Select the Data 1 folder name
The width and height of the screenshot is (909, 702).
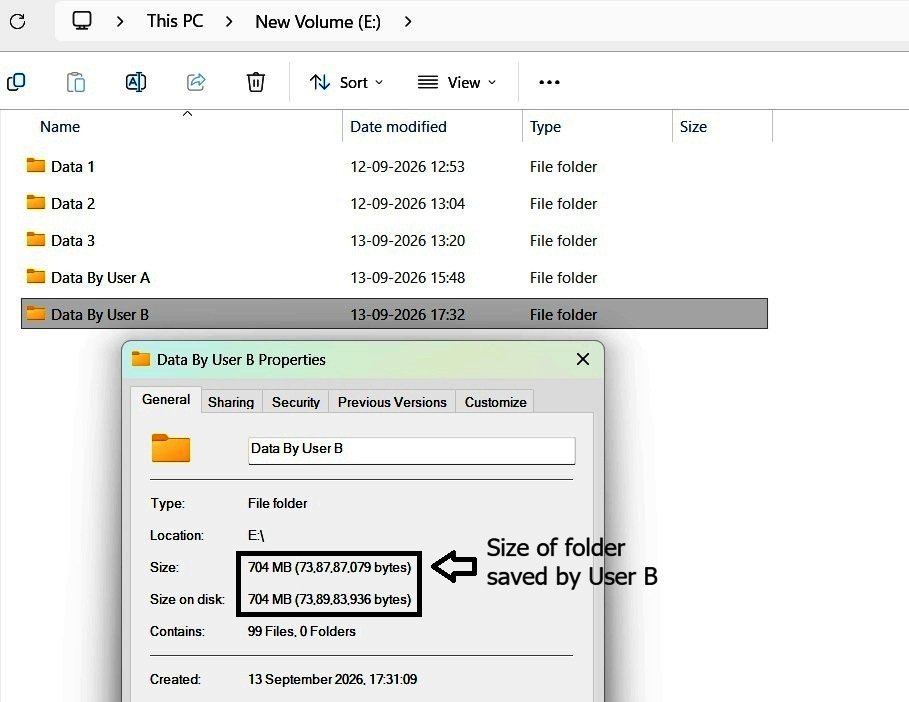[72, 166]
